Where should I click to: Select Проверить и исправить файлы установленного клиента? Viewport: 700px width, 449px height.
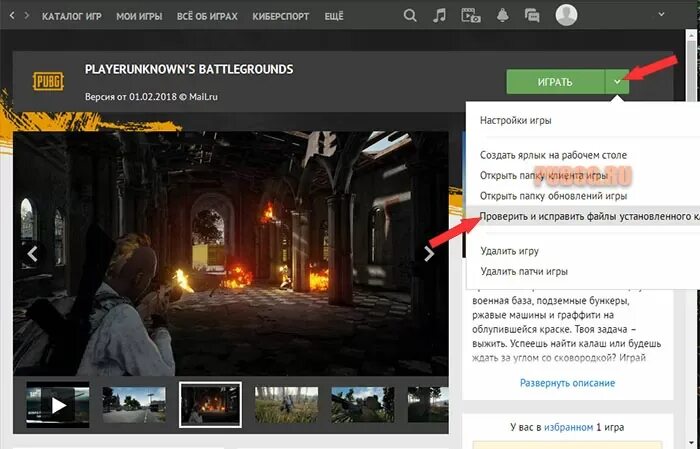coord(583,216)
